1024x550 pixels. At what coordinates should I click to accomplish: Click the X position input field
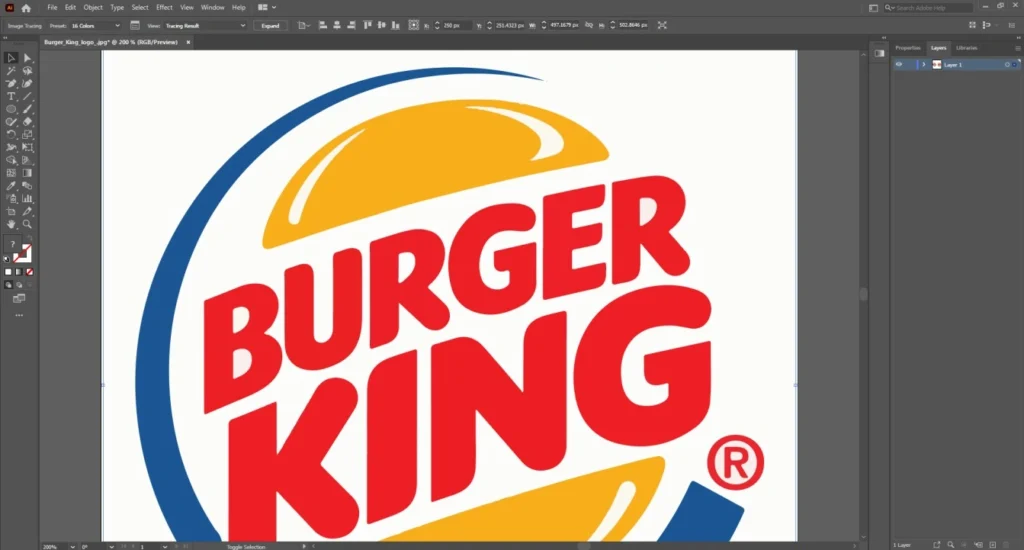(456, 25)
